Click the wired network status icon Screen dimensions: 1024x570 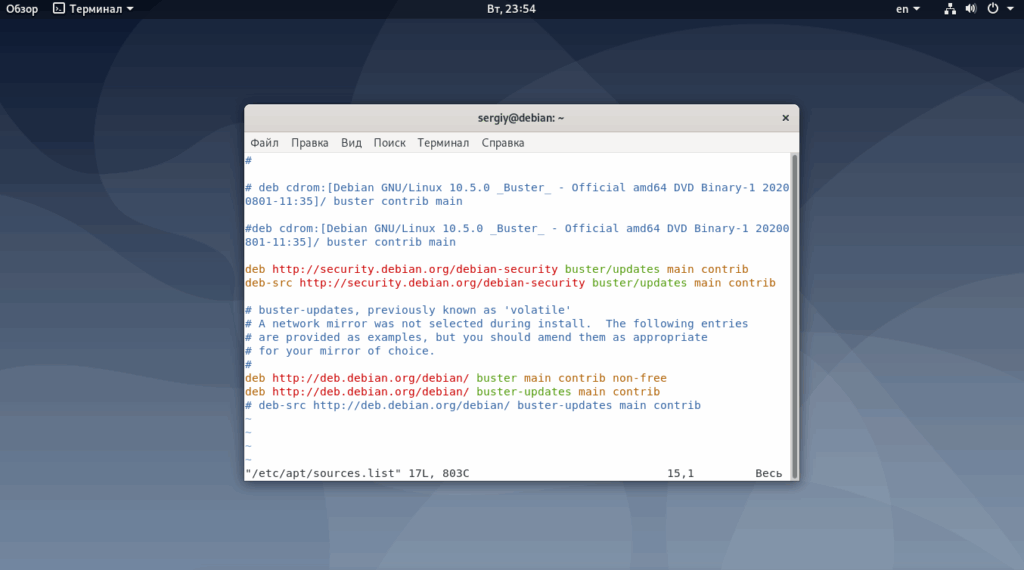point(950,9)
